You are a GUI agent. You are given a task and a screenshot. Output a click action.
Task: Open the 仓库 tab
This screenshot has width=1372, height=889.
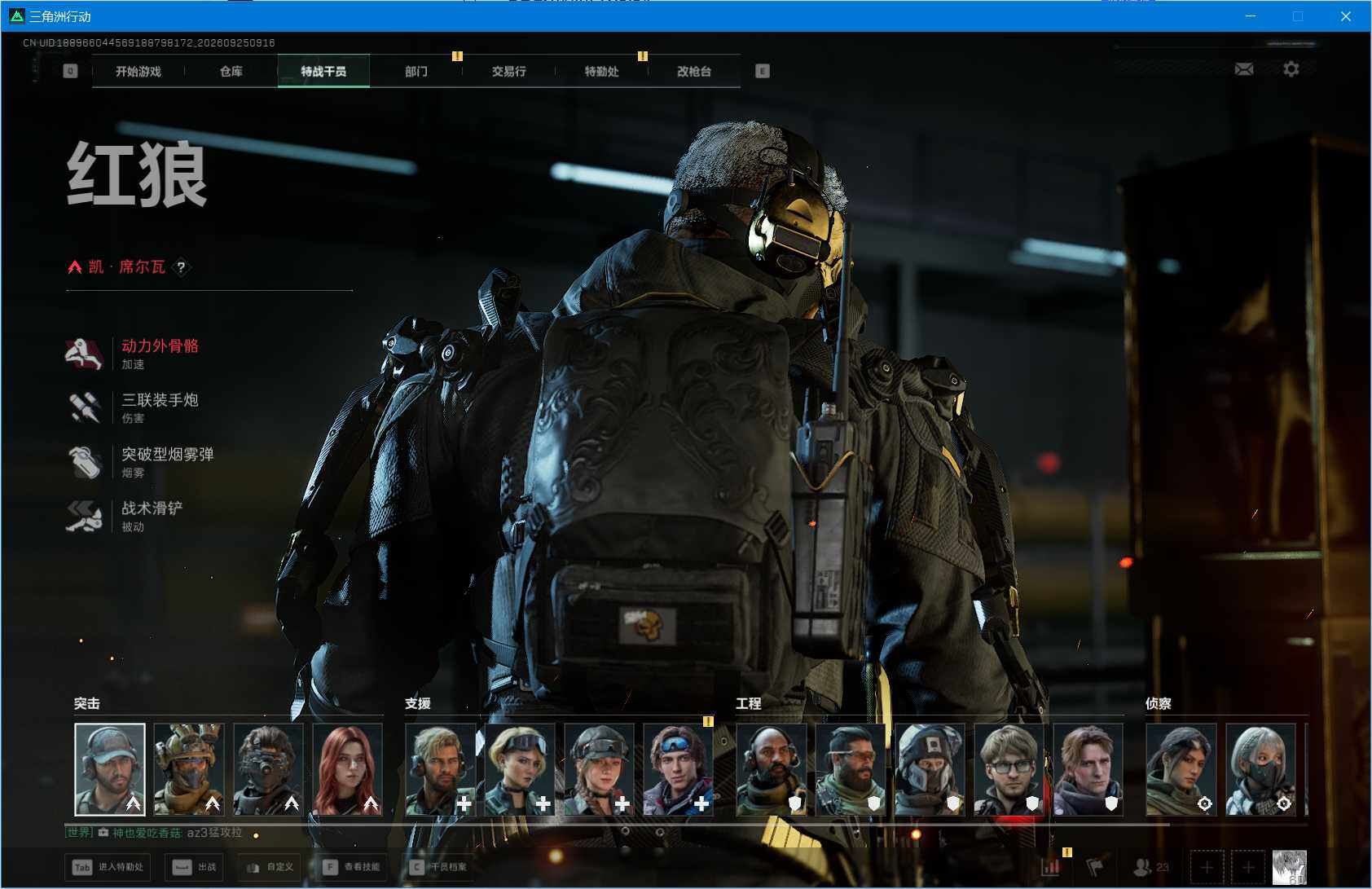click(x=231, y=71)
